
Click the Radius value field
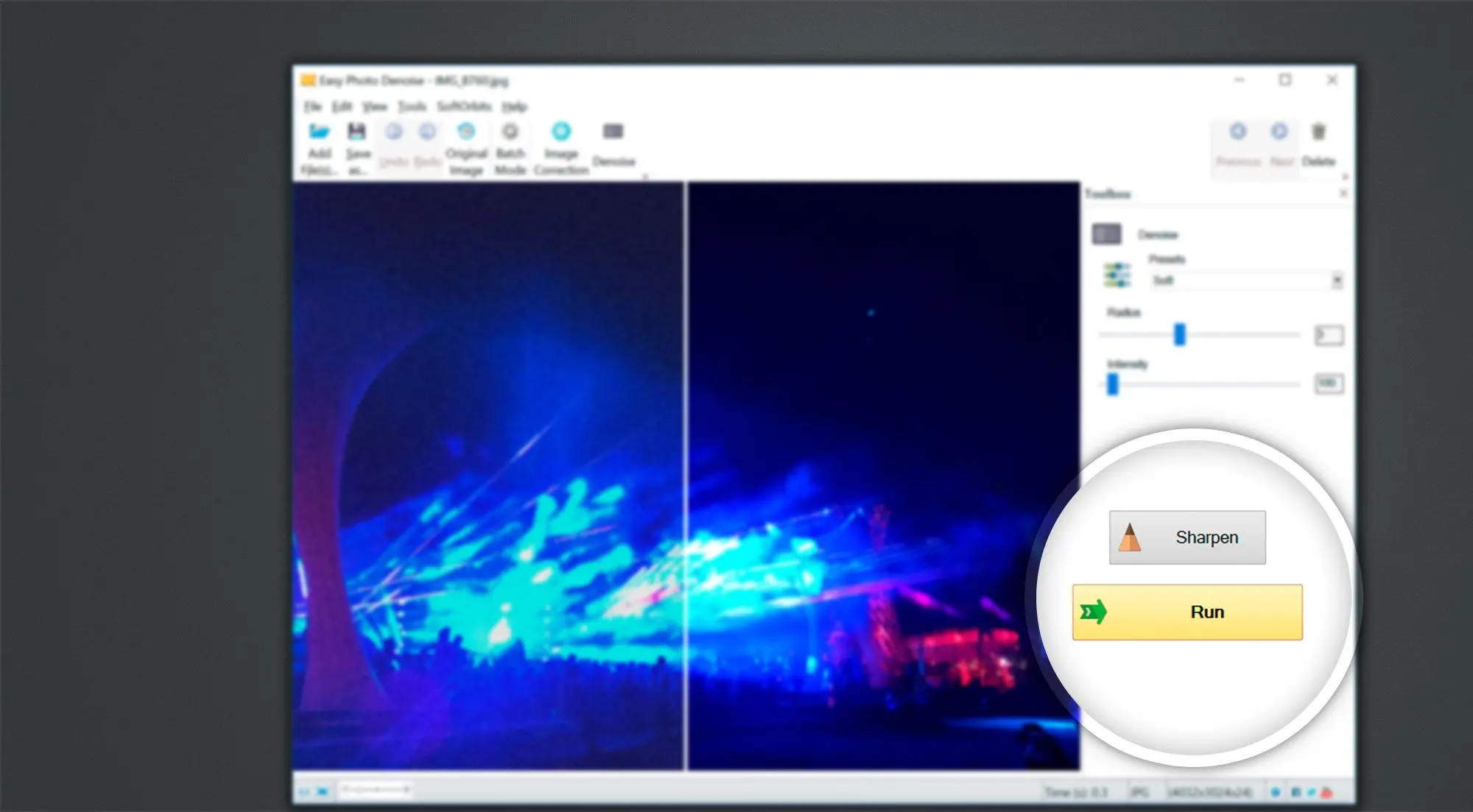pyautogui.click(x=1329, y=335)
